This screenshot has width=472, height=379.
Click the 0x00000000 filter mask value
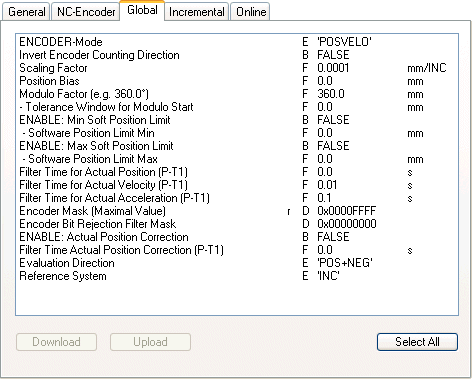(x=347, y=224)
